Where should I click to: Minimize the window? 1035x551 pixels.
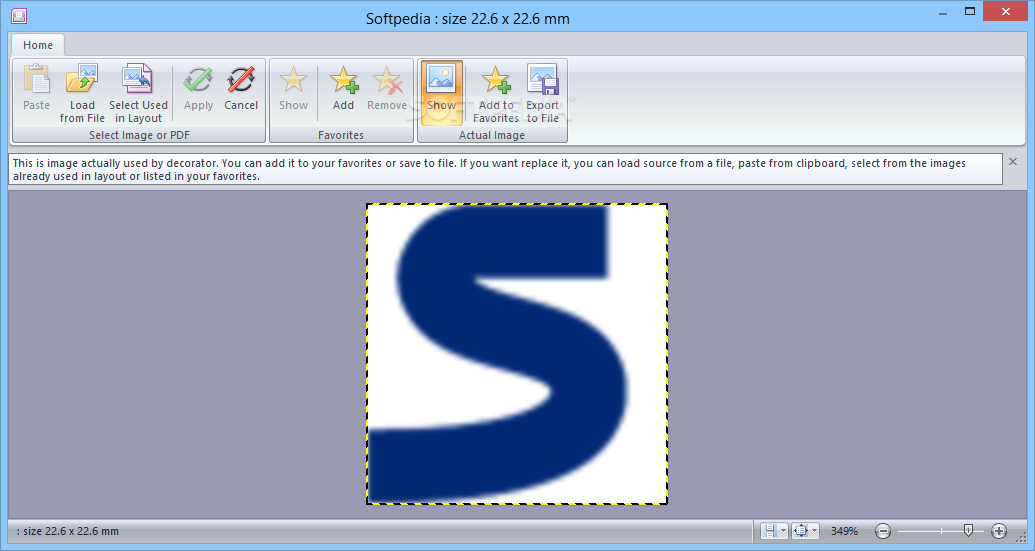[x=943, y=11]
